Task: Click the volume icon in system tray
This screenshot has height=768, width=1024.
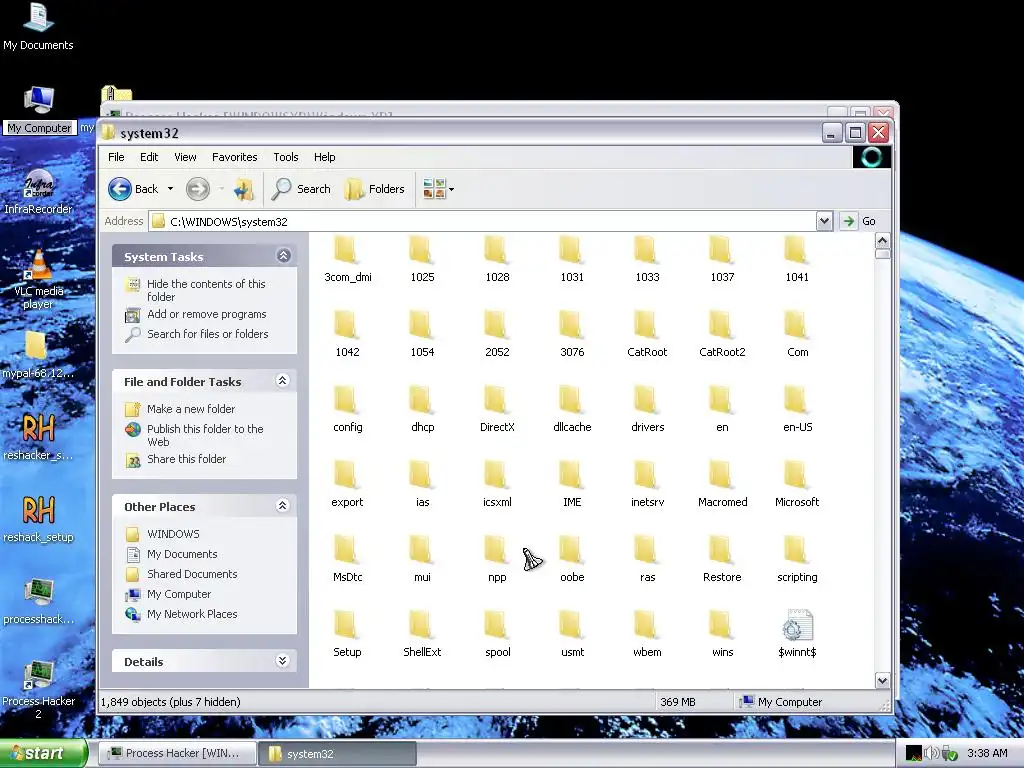Action: pyautogui.click(x=931, y=753)
